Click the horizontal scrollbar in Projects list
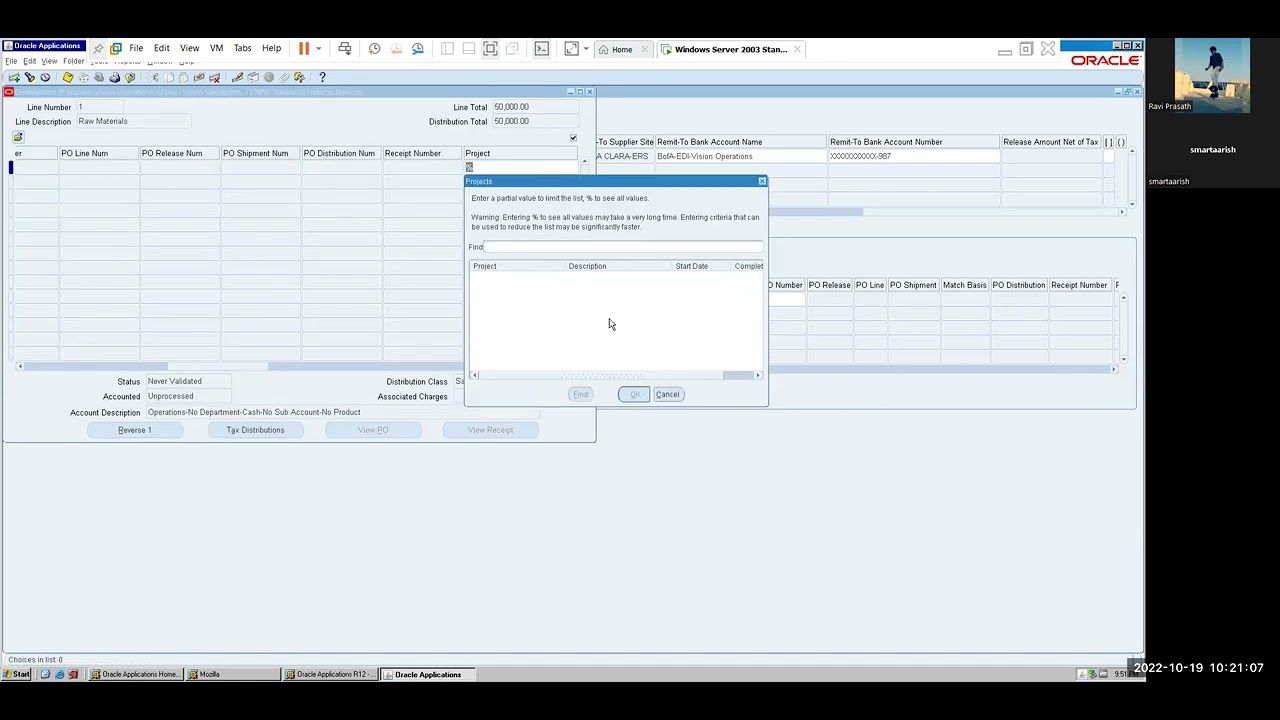This screenshot has height=720, width=1280. [x=616, y=375]
